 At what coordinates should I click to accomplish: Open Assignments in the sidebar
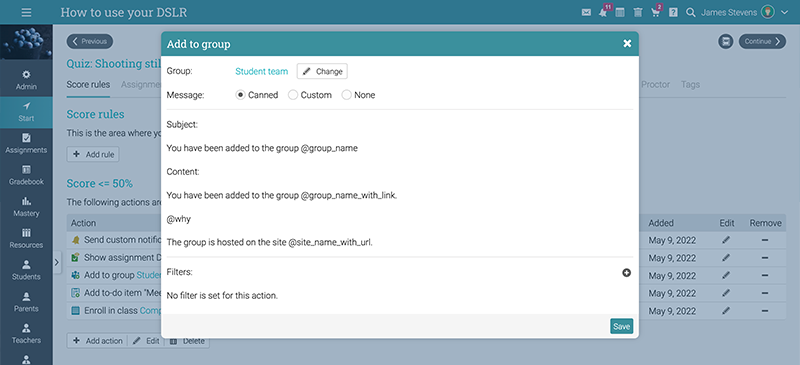click(26, 144)
